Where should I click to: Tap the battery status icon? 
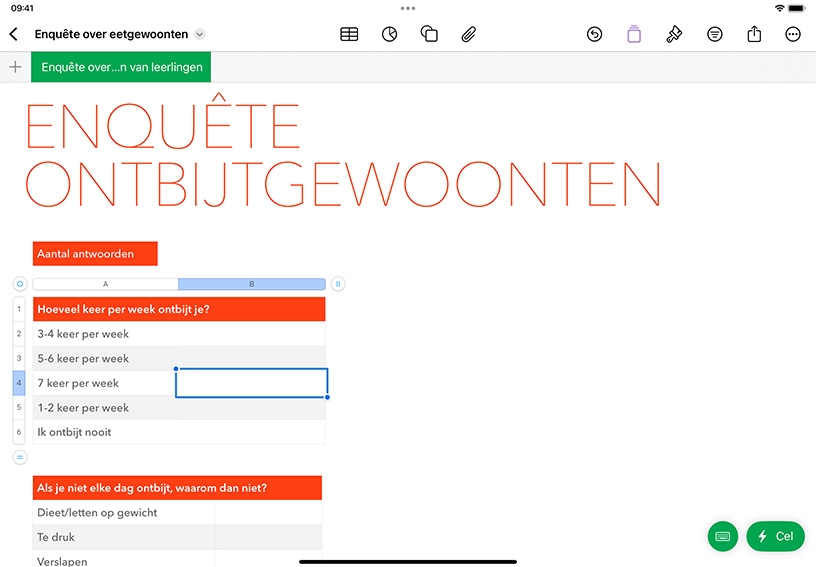[x=797, y=8]
